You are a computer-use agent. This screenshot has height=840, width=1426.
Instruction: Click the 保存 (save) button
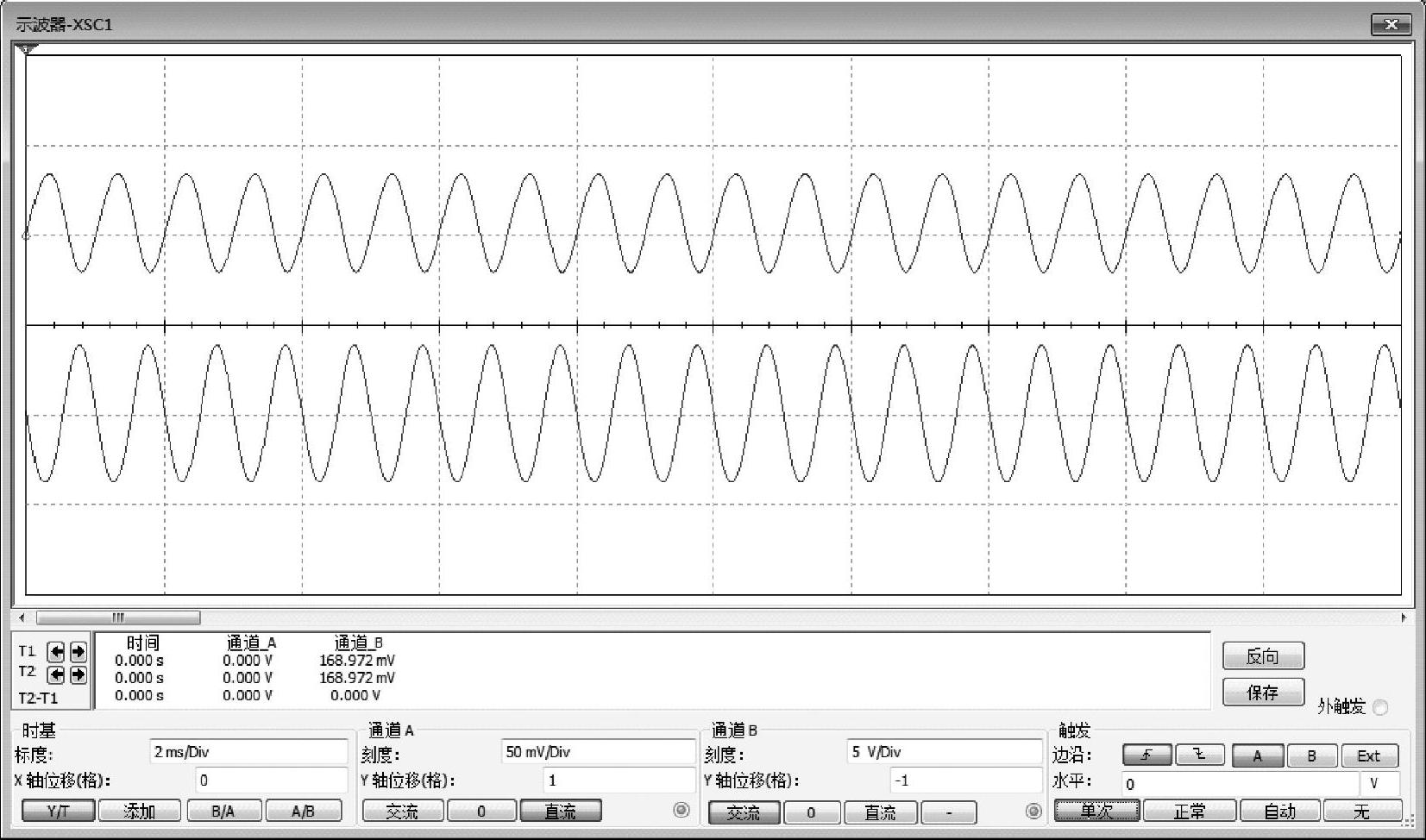(x=1263, y=693)
